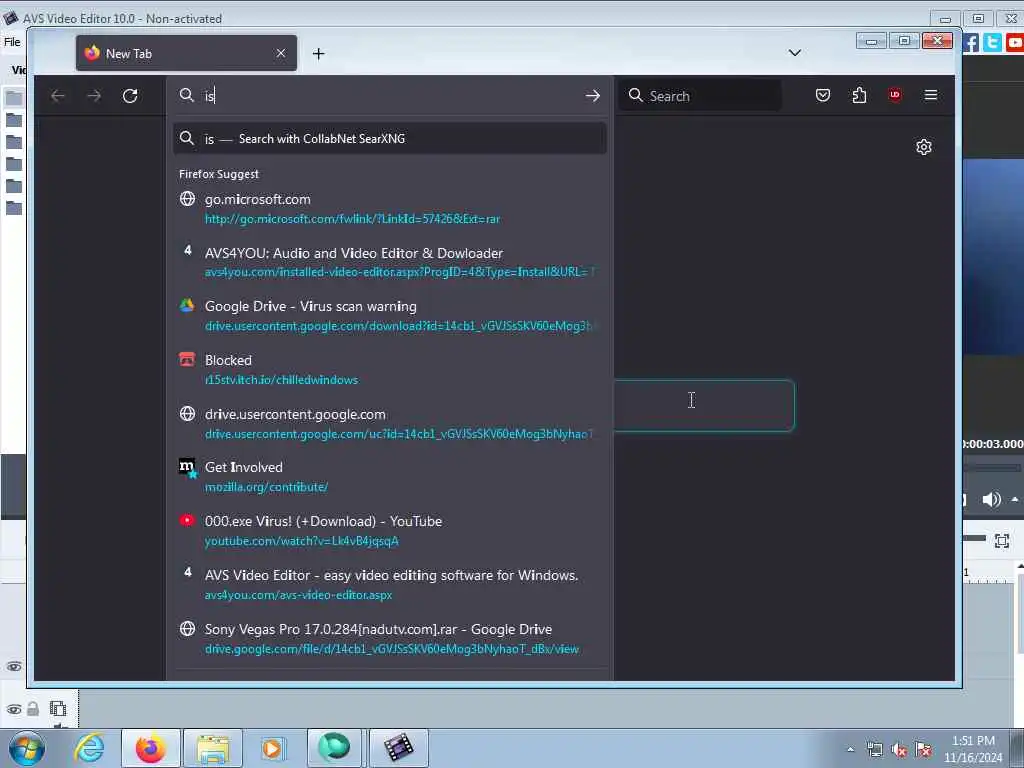1024x768 pixels.
Task: Switch to Firefox on taskbar
Action: (x=150, y=748)
